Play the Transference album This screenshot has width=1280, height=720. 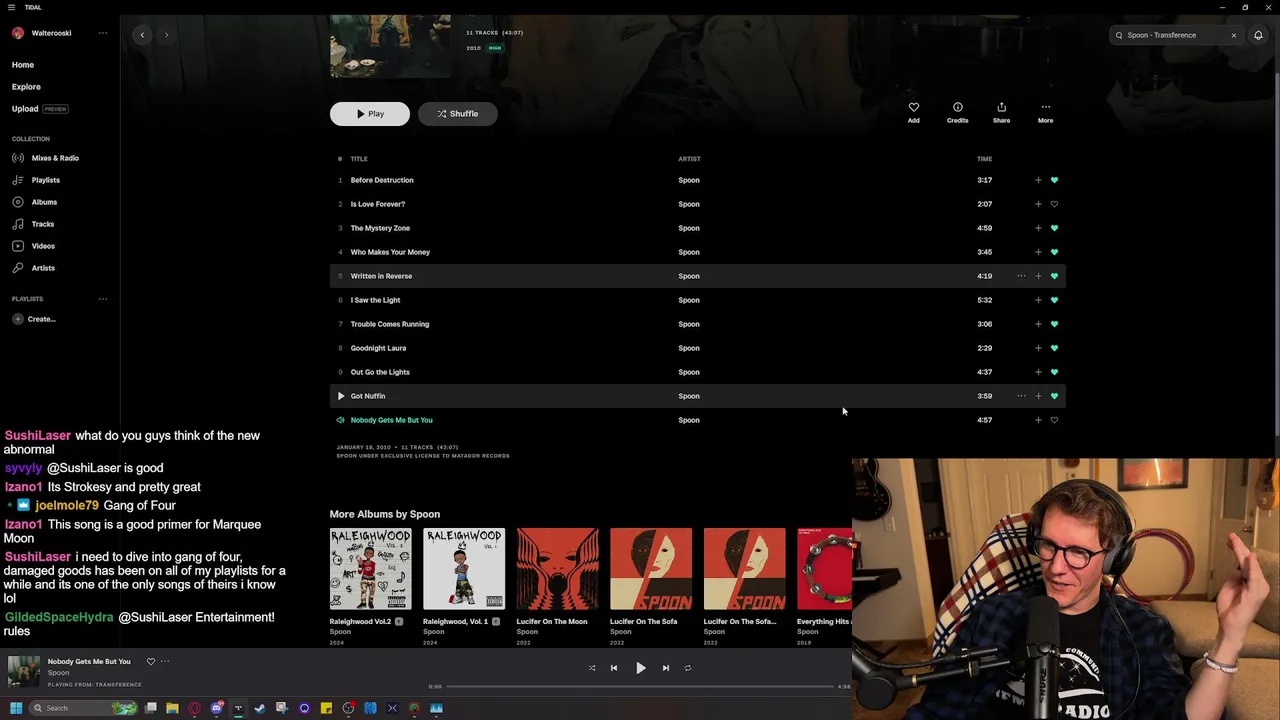tap(370, 114)
